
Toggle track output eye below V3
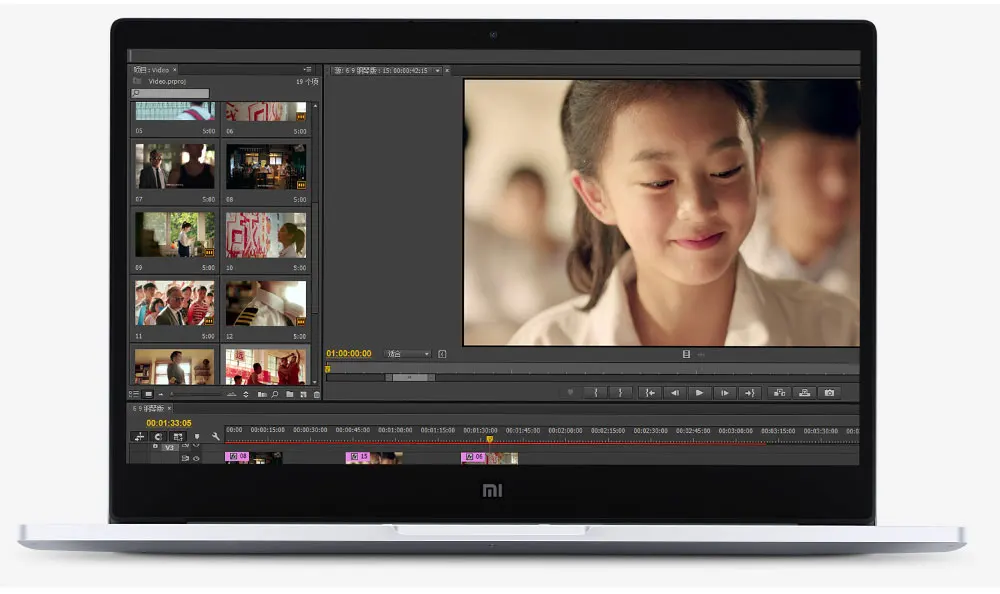tap(196, 458)
